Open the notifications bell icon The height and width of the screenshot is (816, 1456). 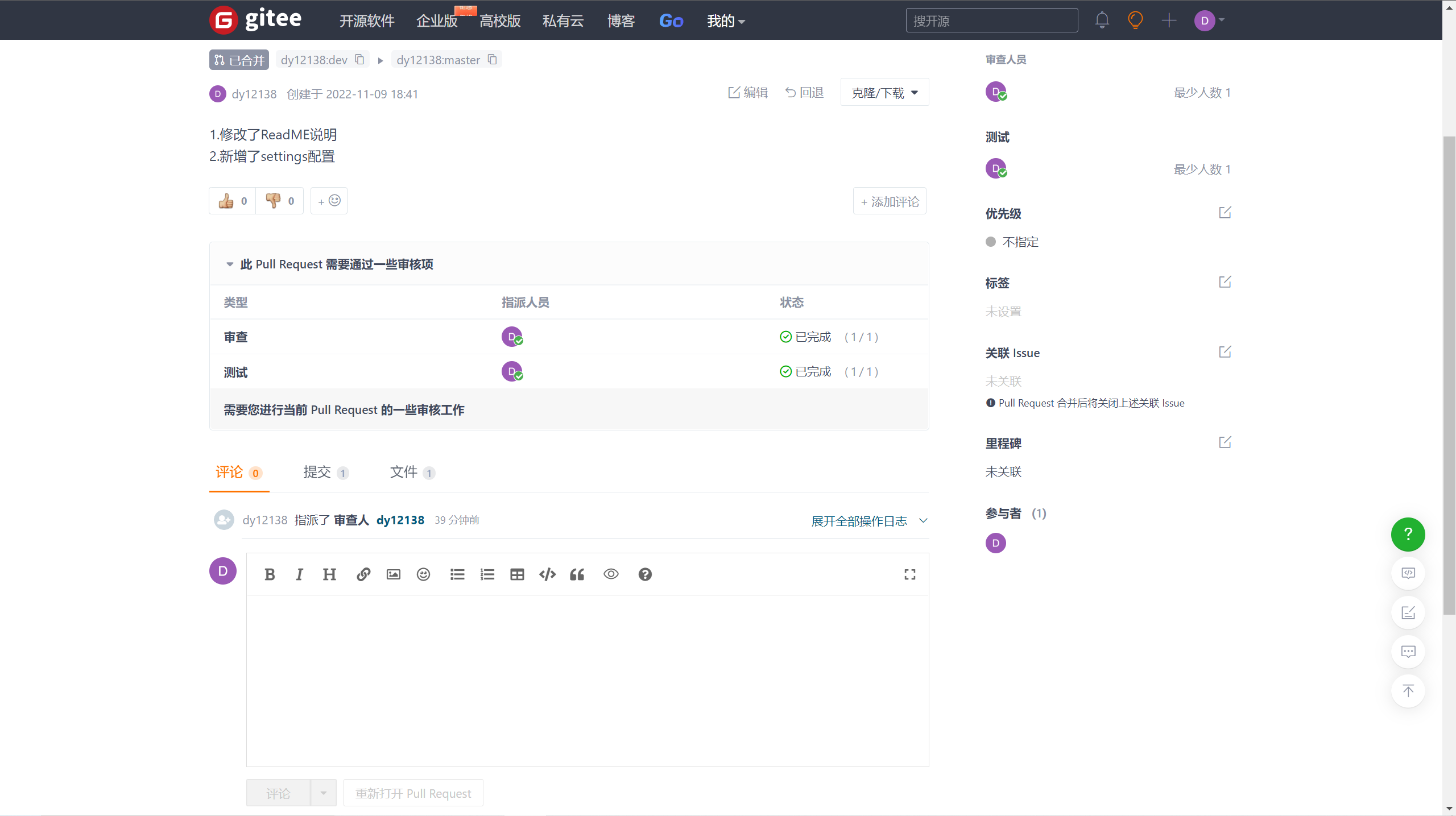click(1102, 20)
